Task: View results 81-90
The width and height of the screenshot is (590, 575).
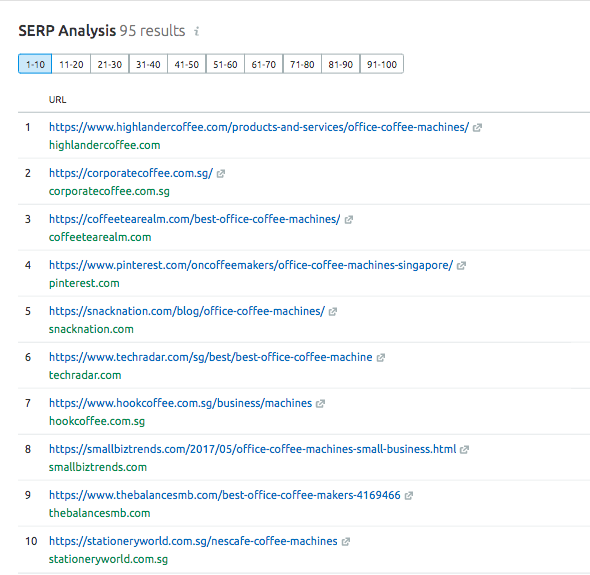Action: (x=341, y=64)
